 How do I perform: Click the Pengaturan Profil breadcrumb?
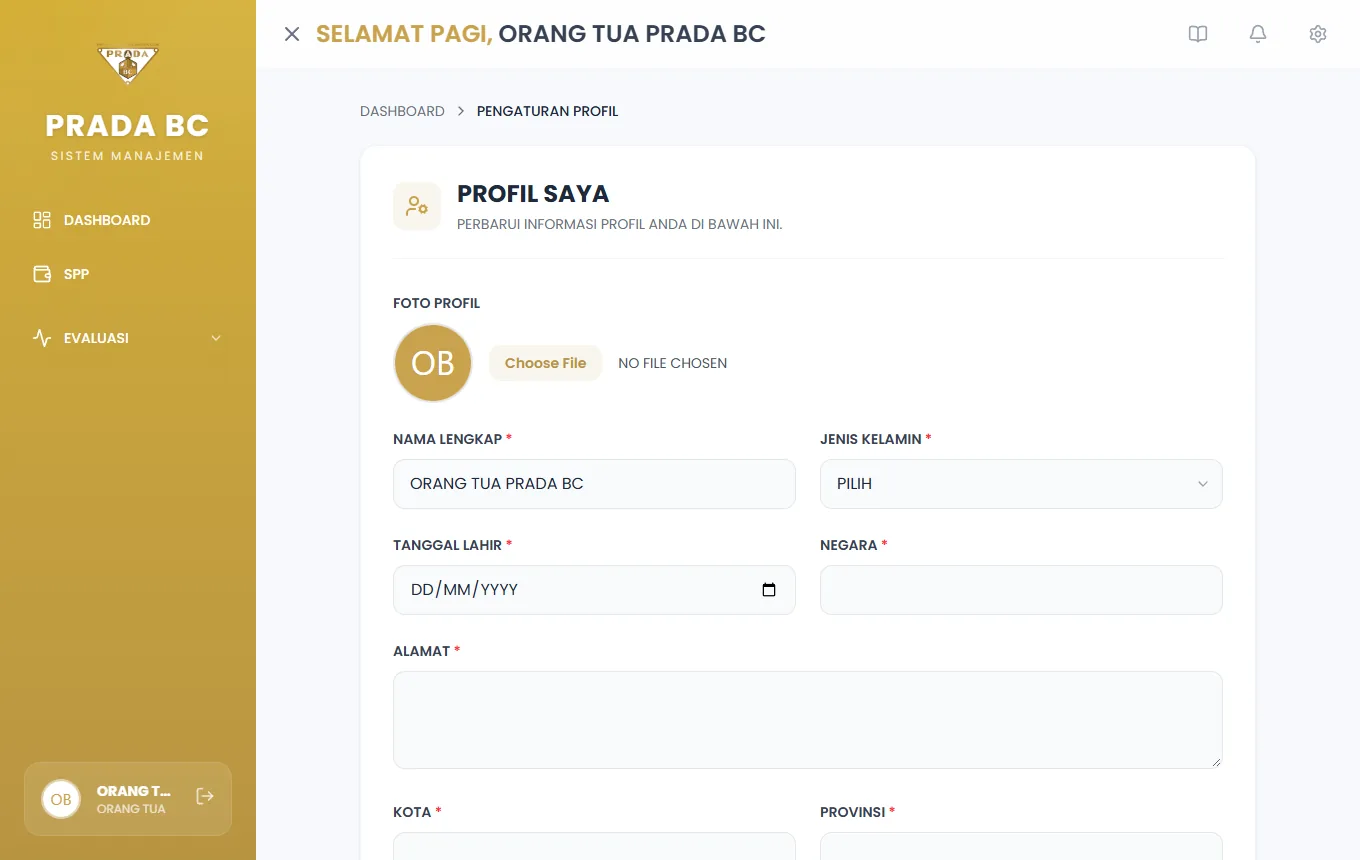547,111
